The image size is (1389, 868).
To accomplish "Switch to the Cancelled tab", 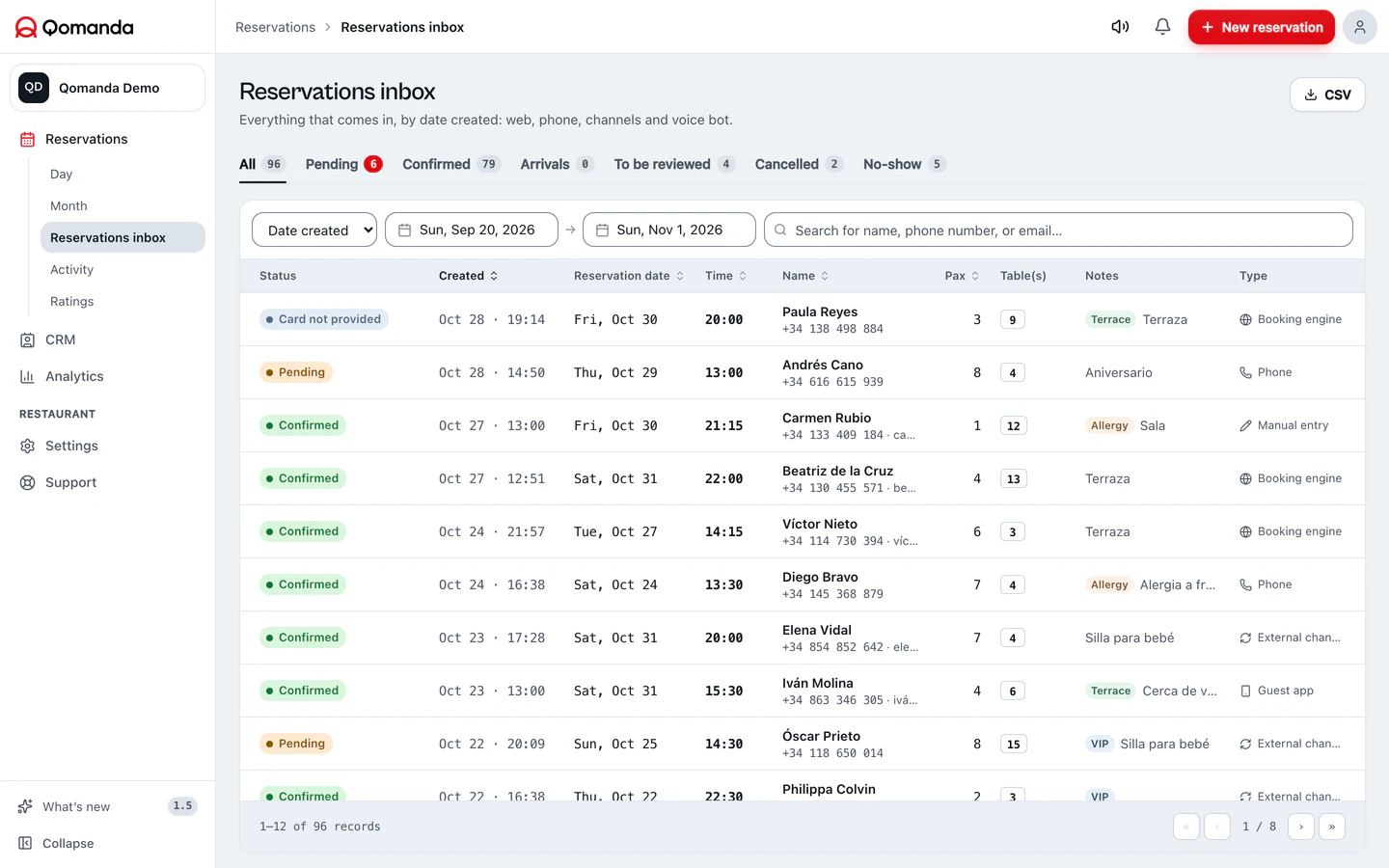I will [x=799, y=164].
